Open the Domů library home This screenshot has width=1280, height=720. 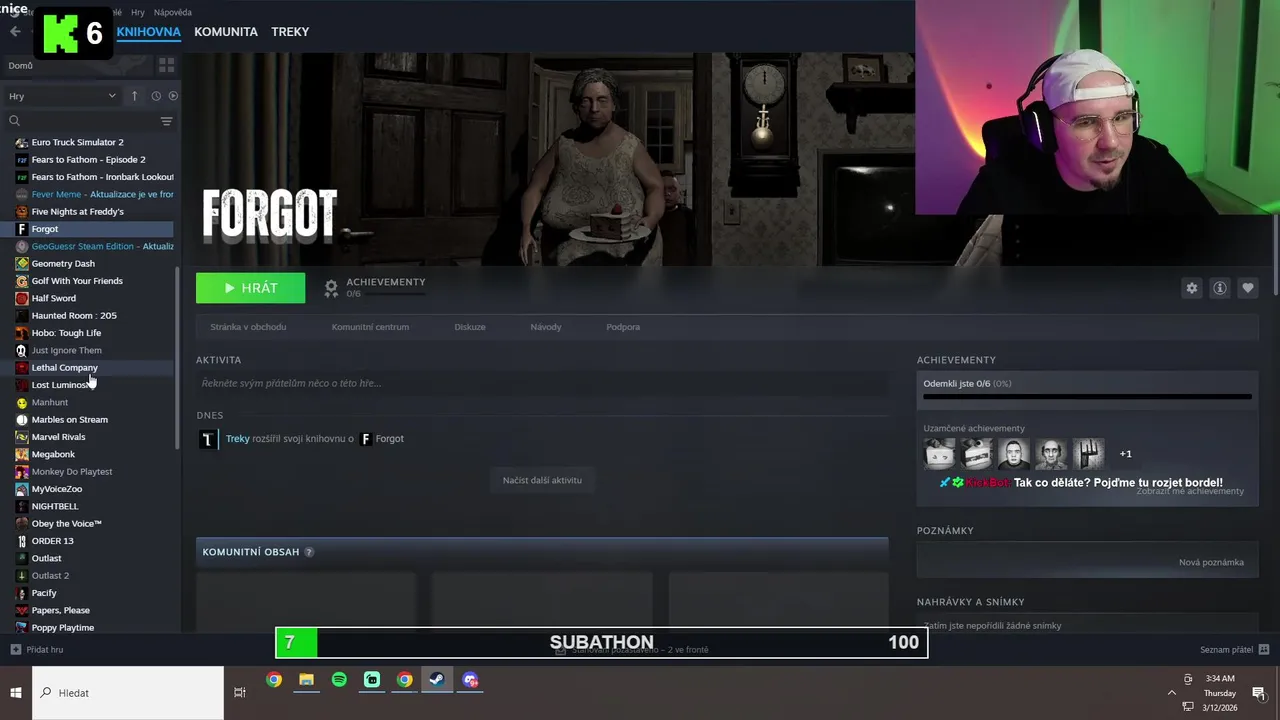[21, 66]
